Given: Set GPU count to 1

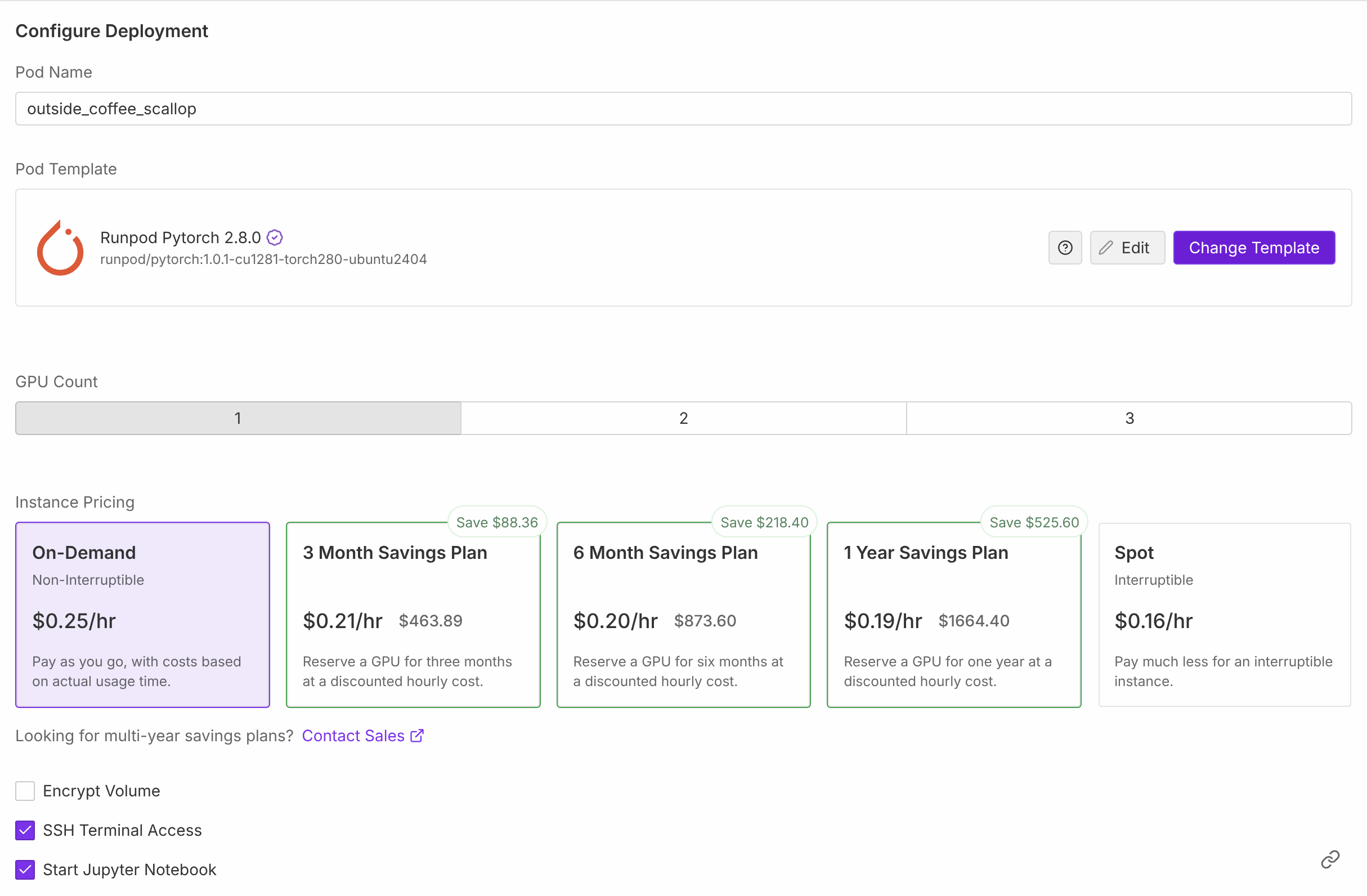Looking at the screenshot, I should click(x=238, y=418).
